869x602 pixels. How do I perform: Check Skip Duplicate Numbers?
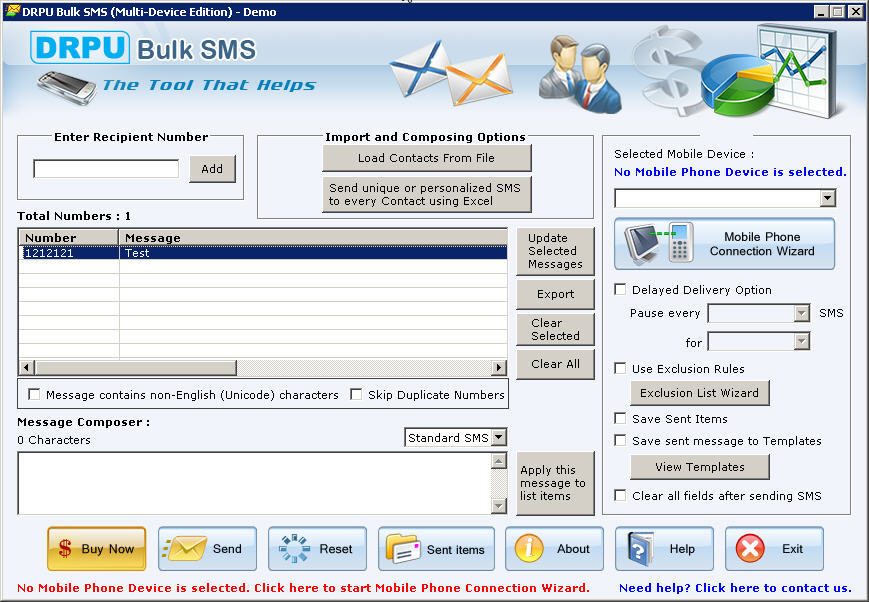point(356,394)
